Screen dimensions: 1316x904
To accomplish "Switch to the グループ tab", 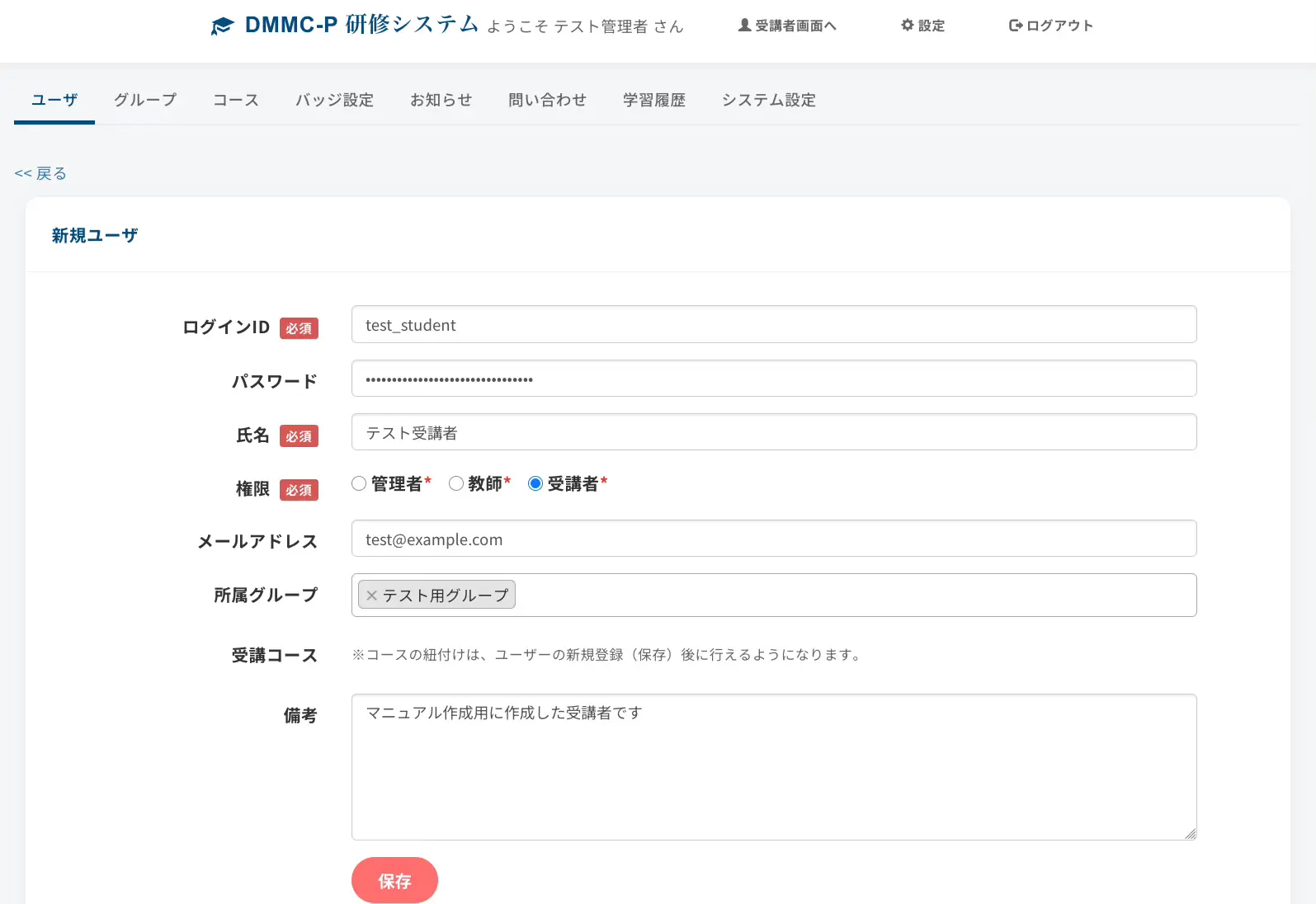I will pos(145,101).
